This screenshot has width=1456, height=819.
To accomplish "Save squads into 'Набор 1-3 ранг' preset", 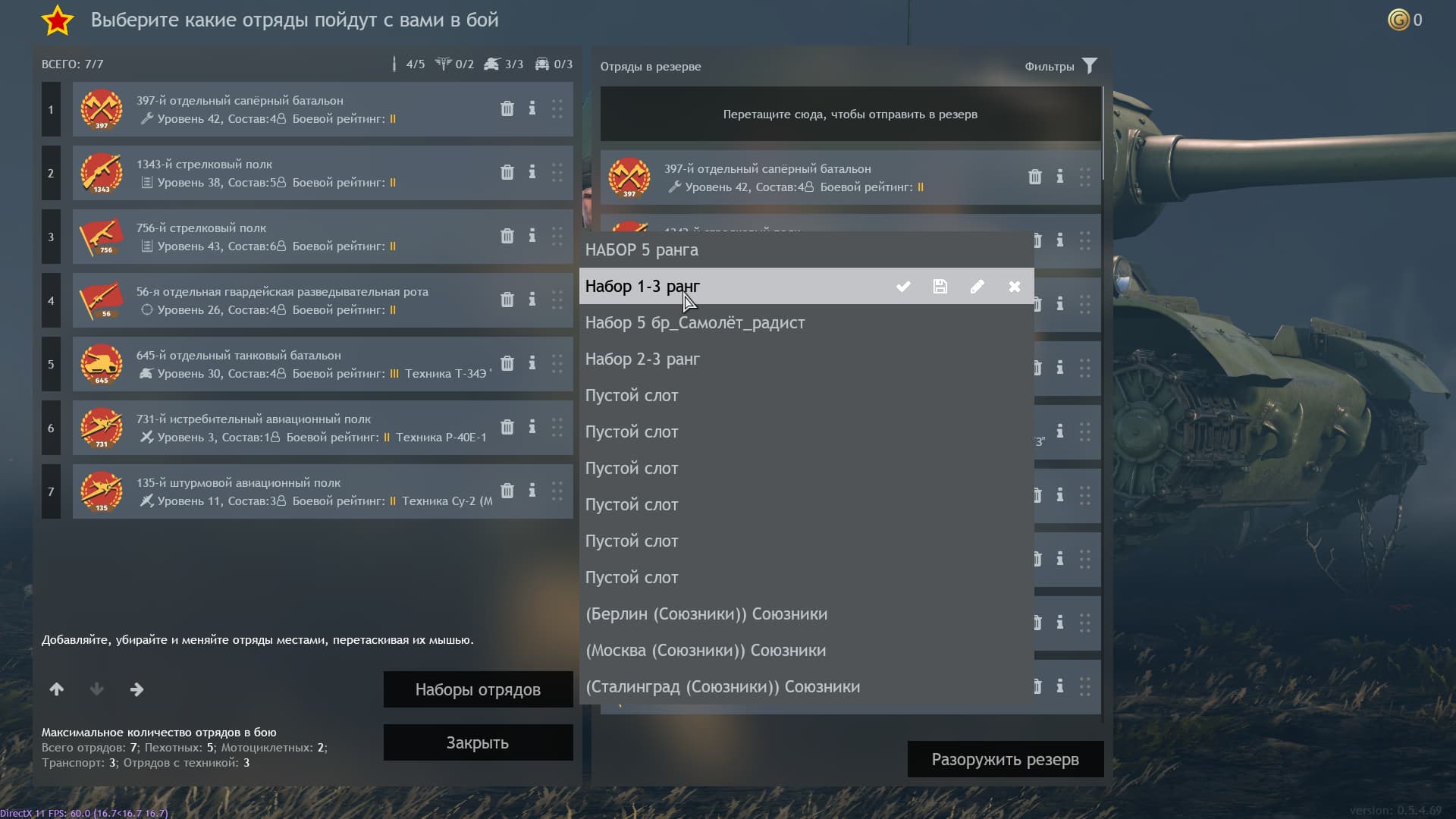I will pos(940,287).
